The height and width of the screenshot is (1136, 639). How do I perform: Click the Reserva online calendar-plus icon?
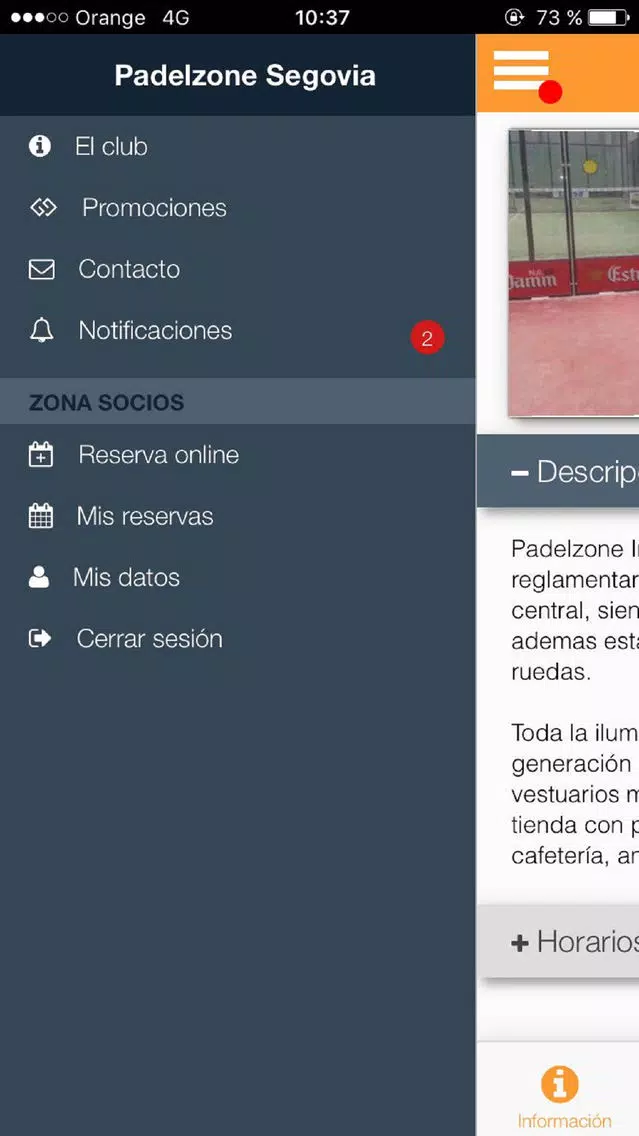(41, 455)
